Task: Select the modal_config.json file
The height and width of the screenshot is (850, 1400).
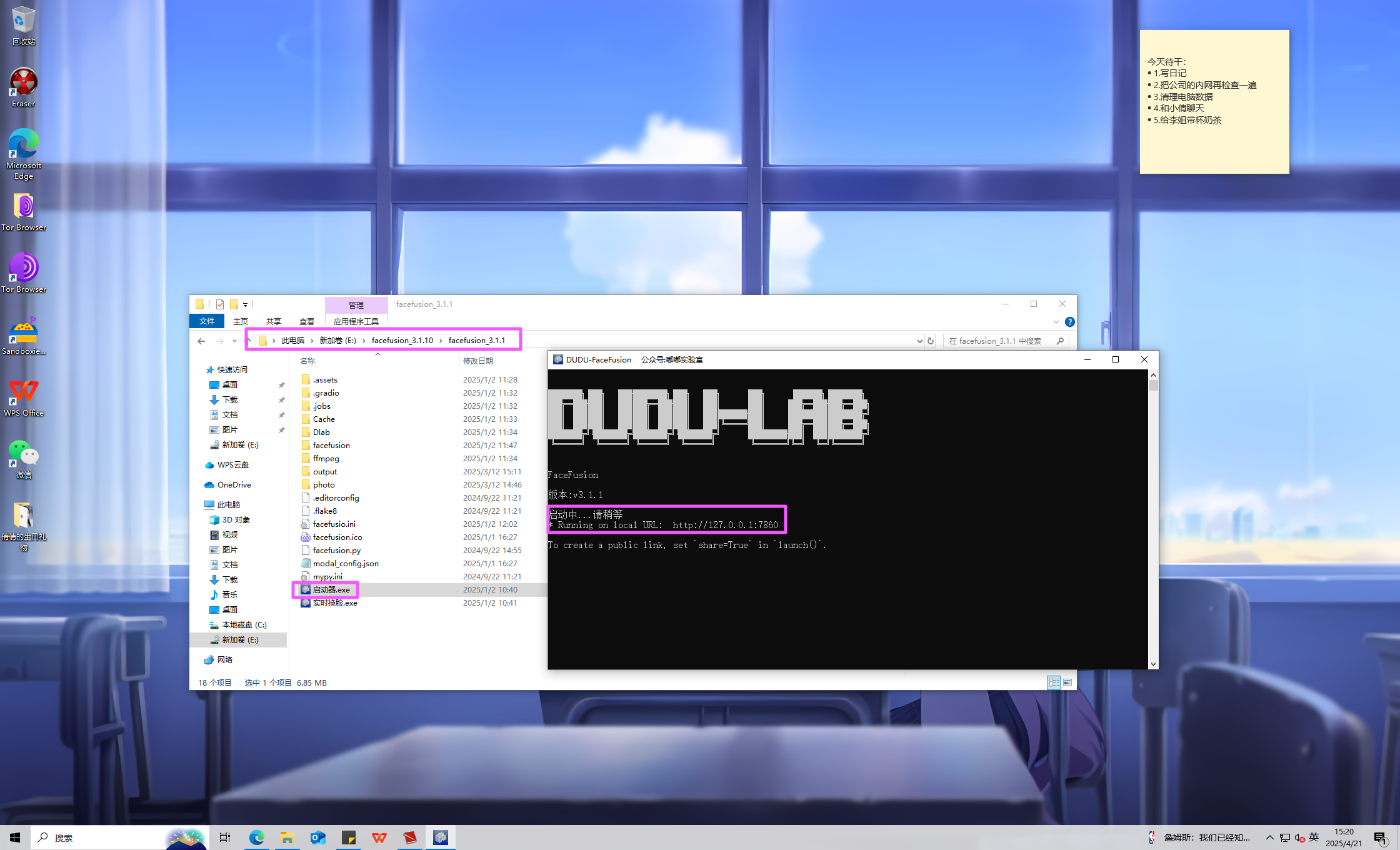Action: click(346, 563)
